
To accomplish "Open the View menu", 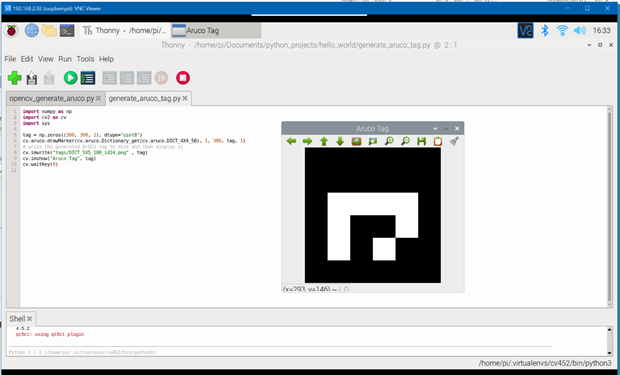I will 45,59.
